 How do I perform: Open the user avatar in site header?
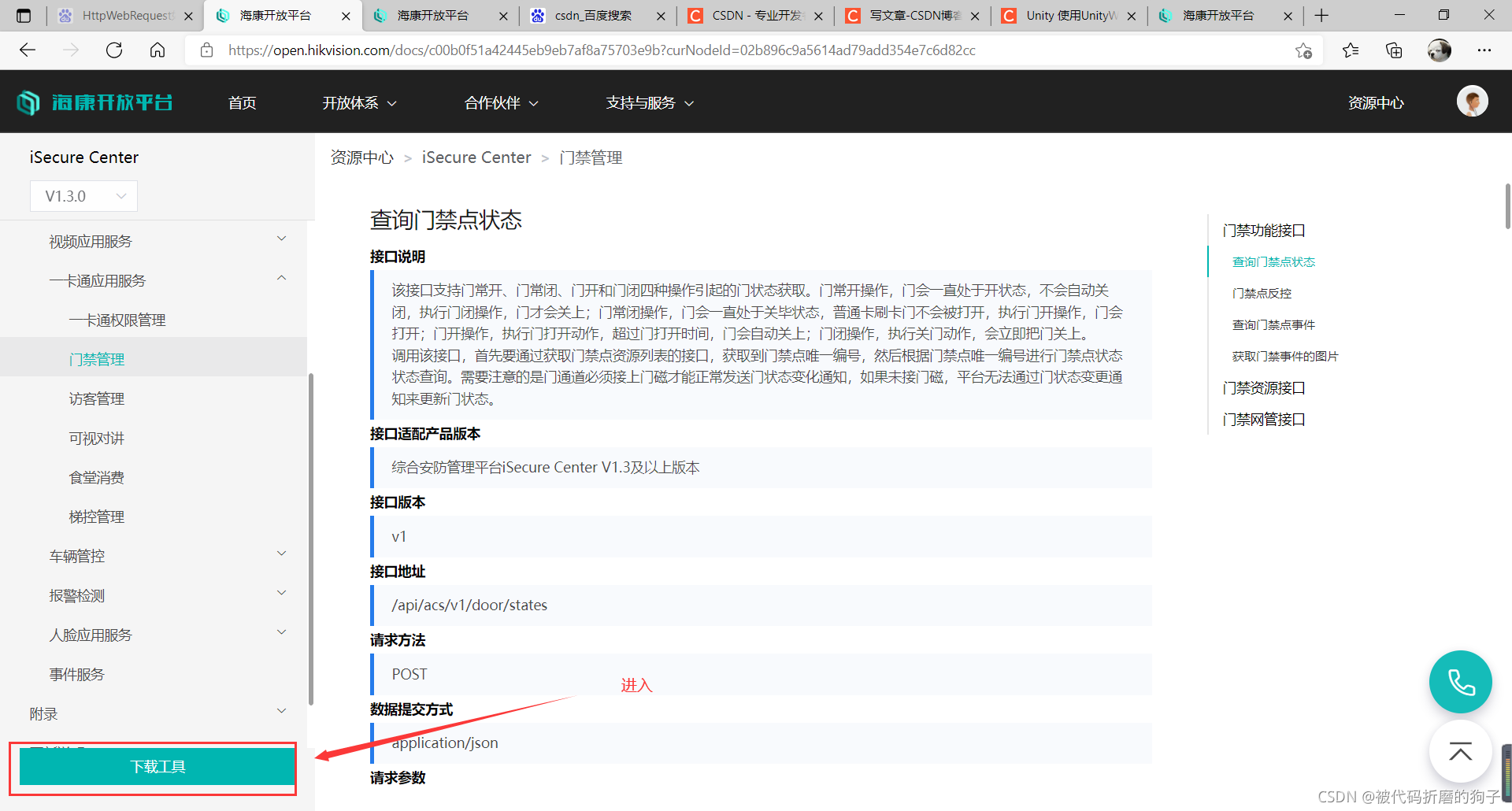tap(1472, 102)
